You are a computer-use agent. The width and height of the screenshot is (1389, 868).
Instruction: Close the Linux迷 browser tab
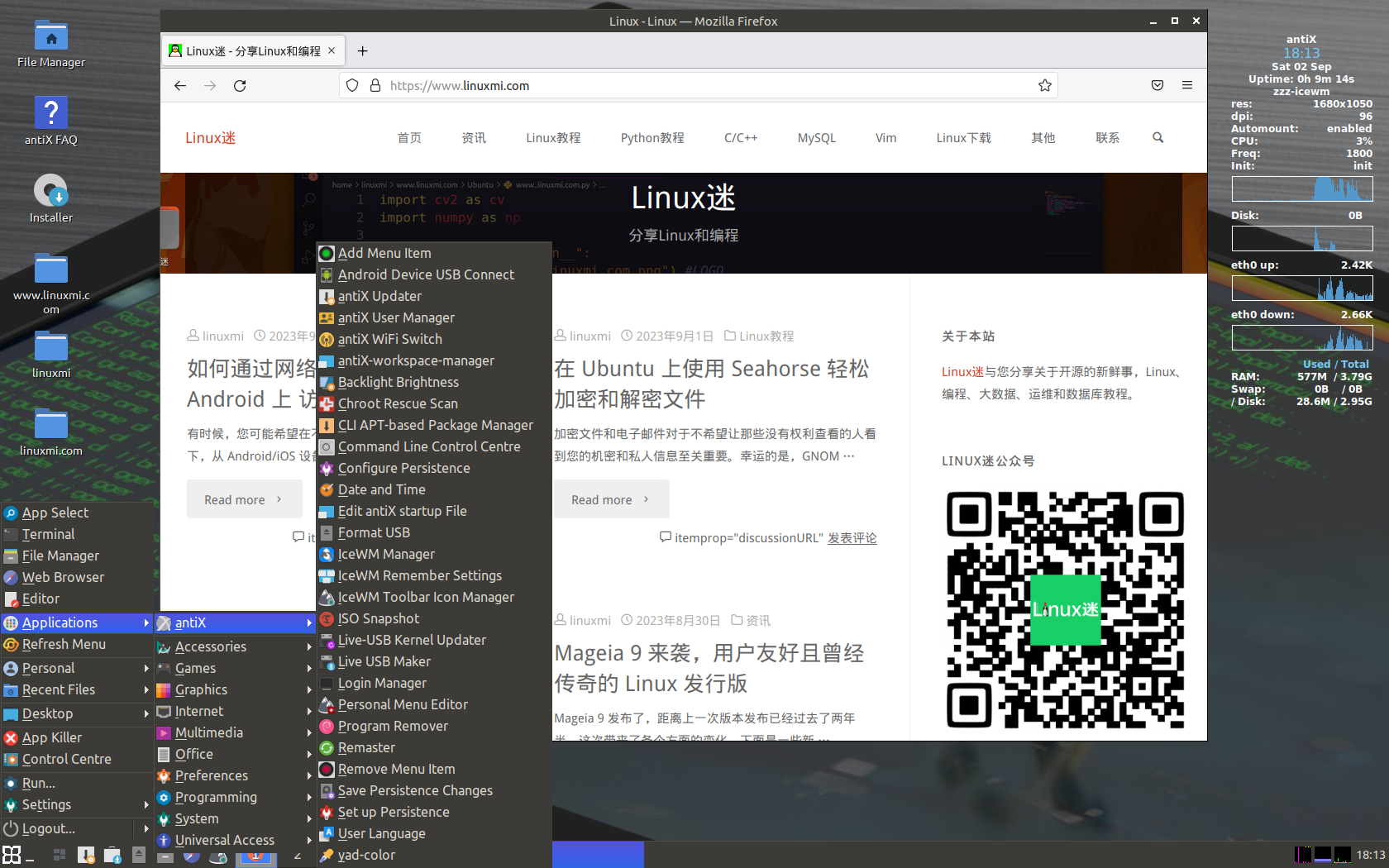coord(332,50)
